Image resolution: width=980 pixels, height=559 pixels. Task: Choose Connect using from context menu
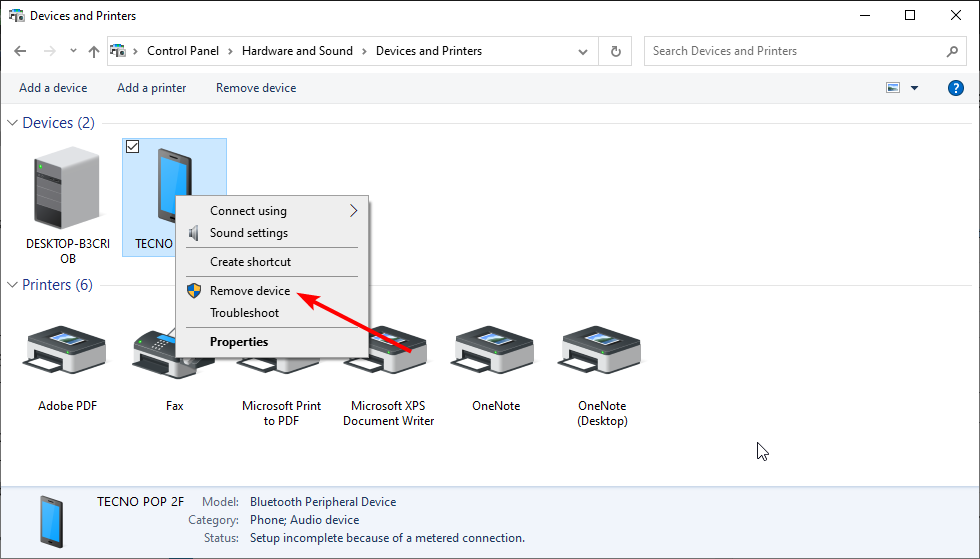[x=272, y=211]
